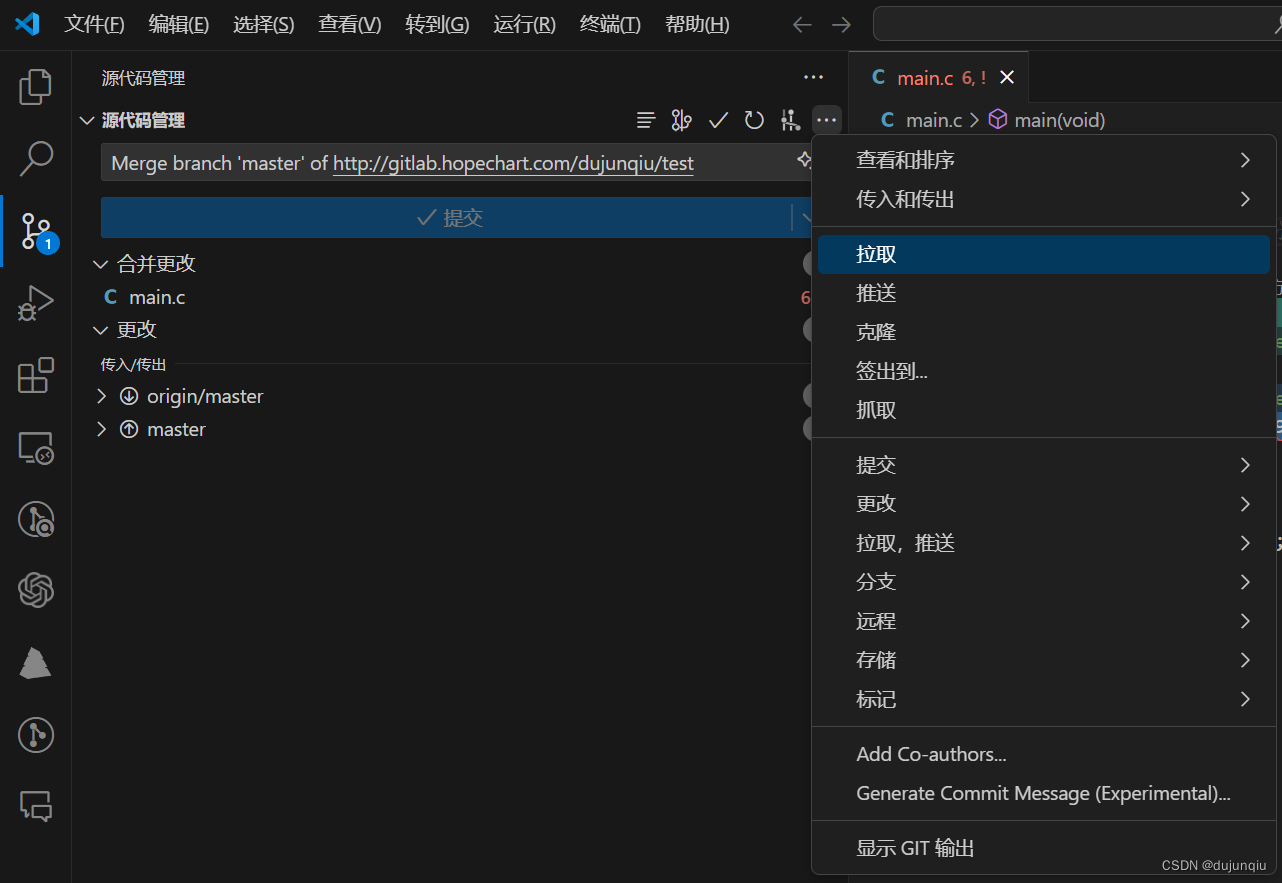Screen dimensions: 1282x883
Task: Open the 运行(R) menu
Action: click(x=524, y=25)
